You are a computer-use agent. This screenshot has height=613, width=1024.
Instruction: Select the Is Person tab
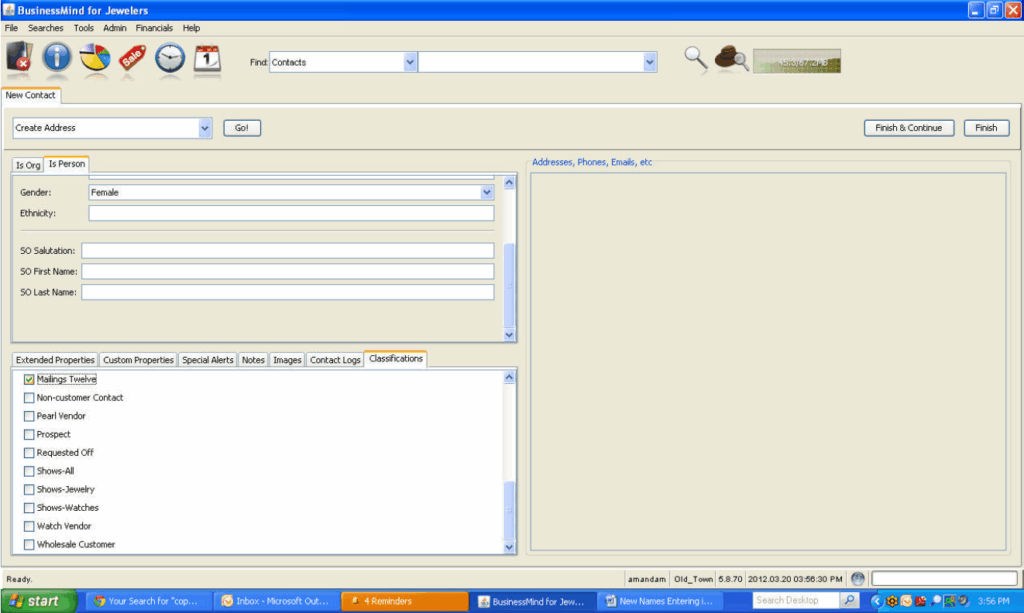(x=67, y=164)
